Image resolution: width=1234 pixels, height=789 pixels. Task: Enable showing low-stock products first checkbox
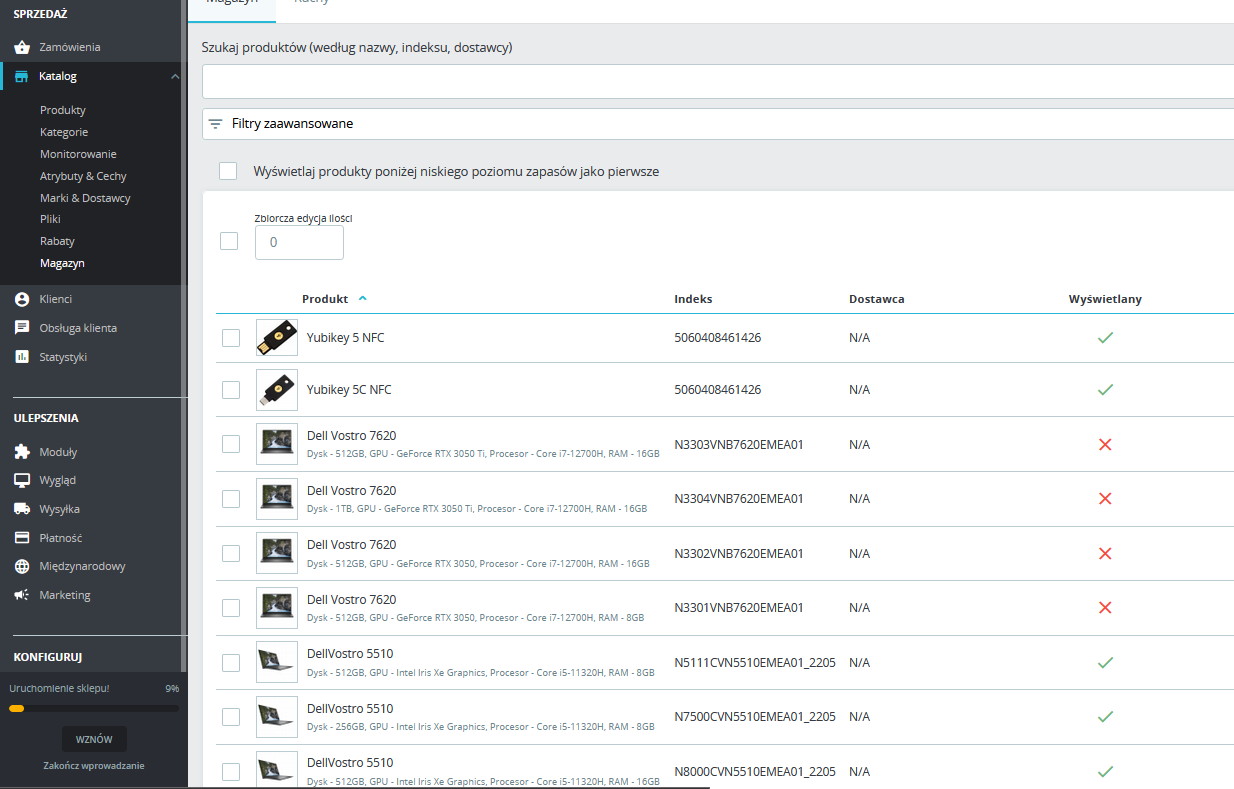[x=228, y=171]
